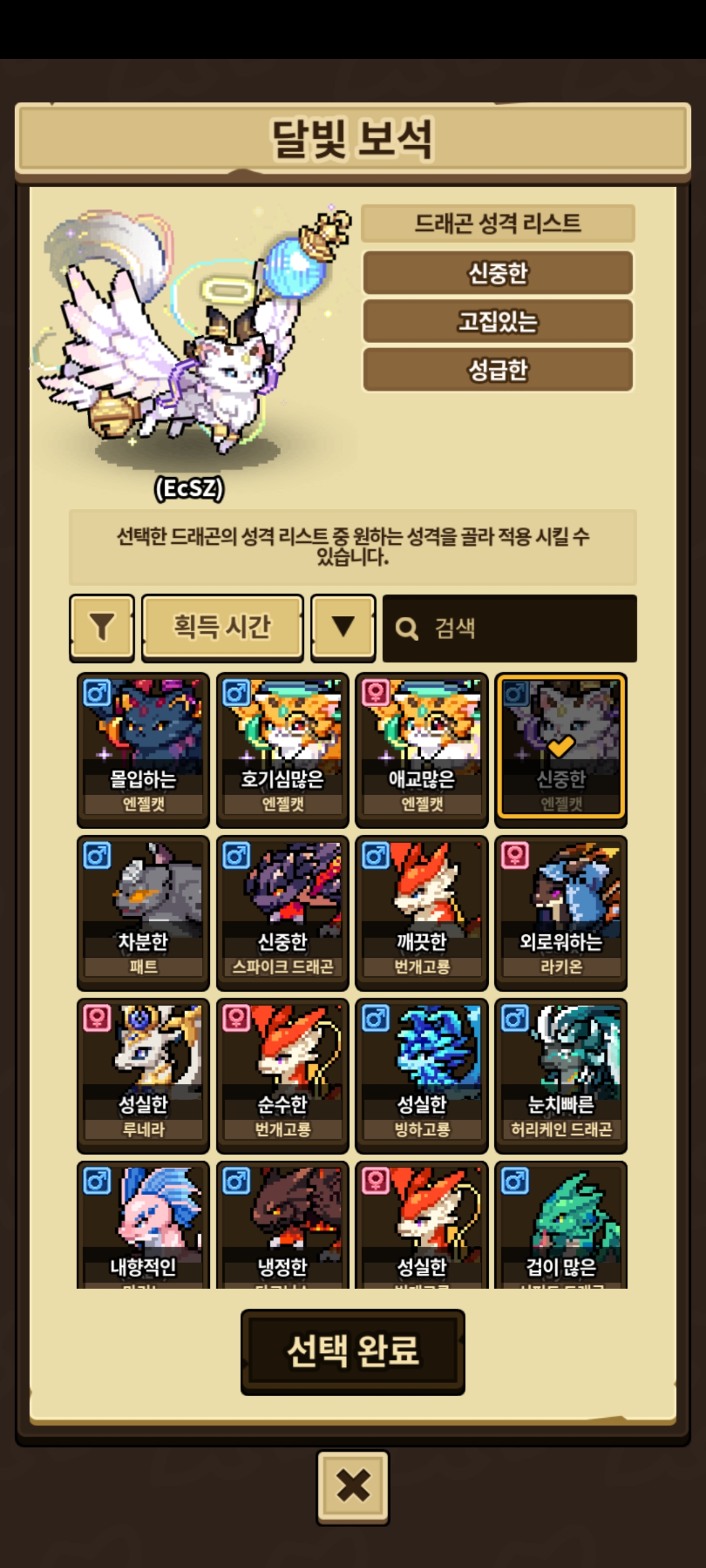The image size is (706, 1568).
Task: Pick the 성실한 빙하고룡 dragon card
Action: [x=422, y=1075]
